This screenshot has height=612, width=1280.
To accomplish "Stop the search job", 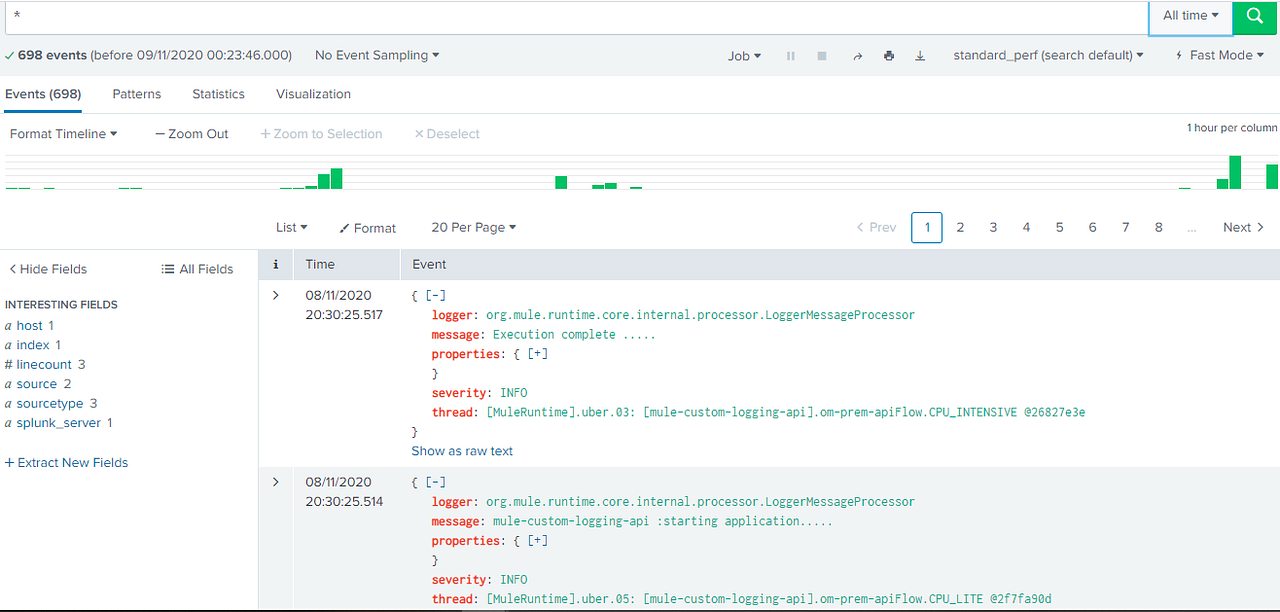I will (x=821, y=56).
